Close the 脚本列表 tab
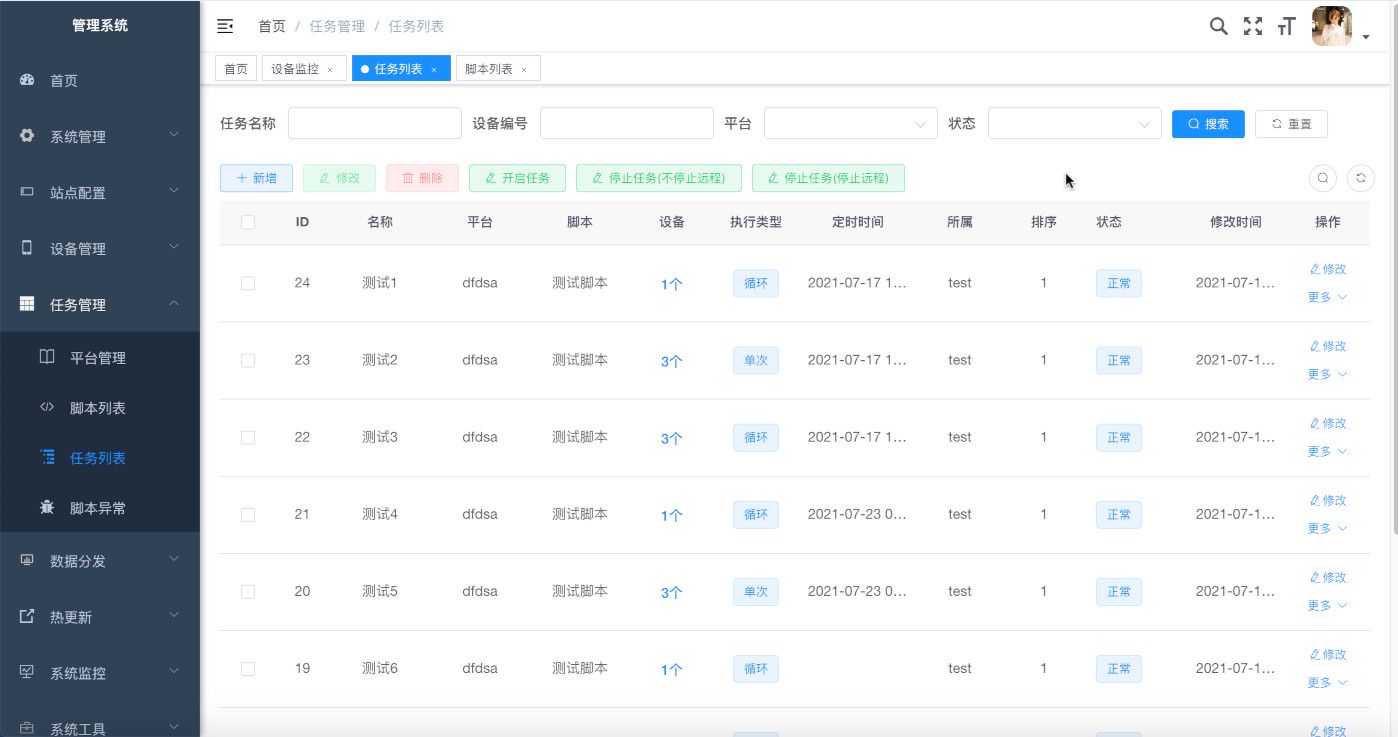1398x737 pixels. (524, 70)
